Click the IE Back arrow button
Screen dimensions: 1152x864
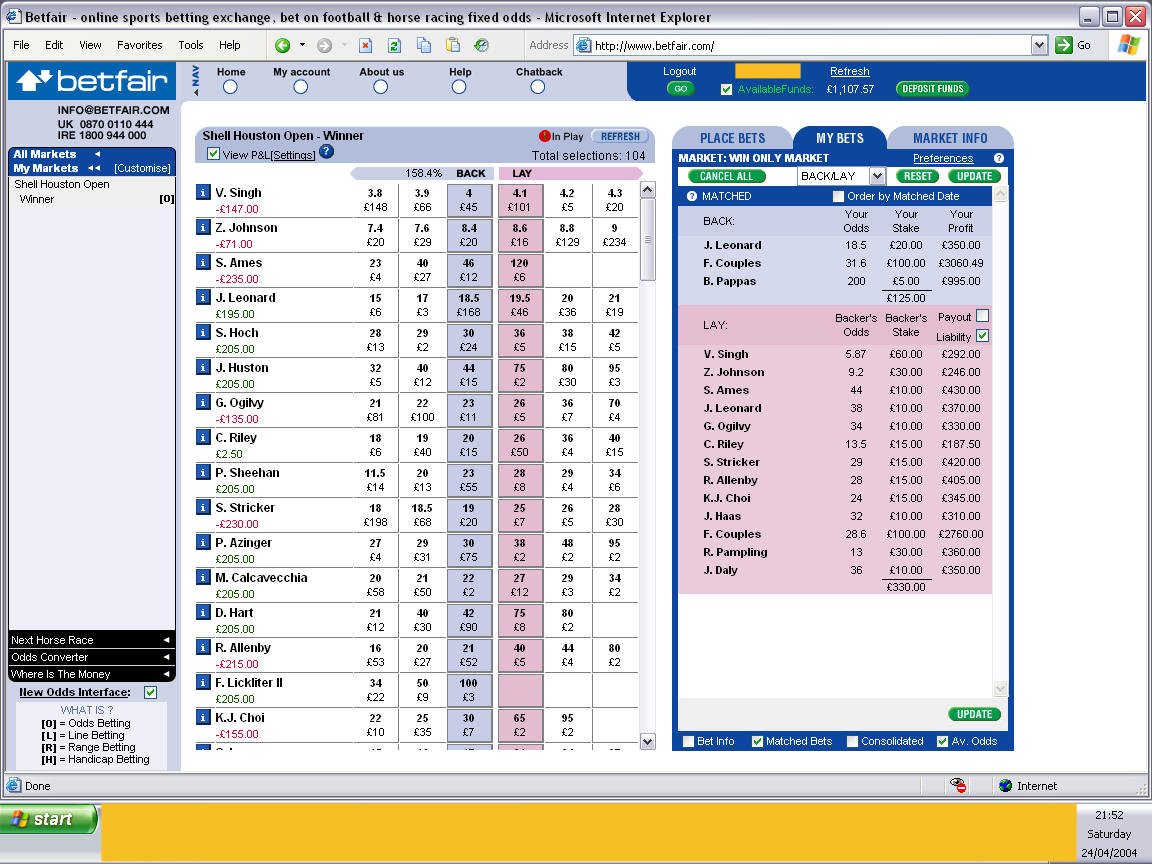pos(282,46)
